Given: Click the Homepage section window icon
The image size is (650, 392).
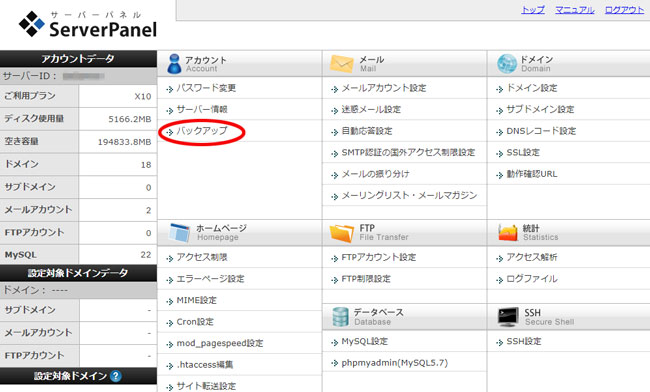Looking at the screenshot, I should 179,232.
